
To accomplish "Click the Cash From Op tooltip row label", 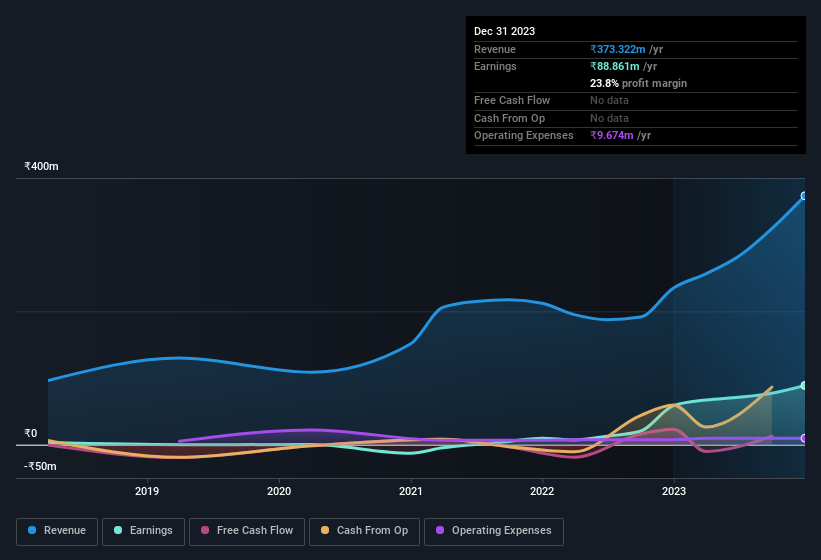I will [509, 118].
